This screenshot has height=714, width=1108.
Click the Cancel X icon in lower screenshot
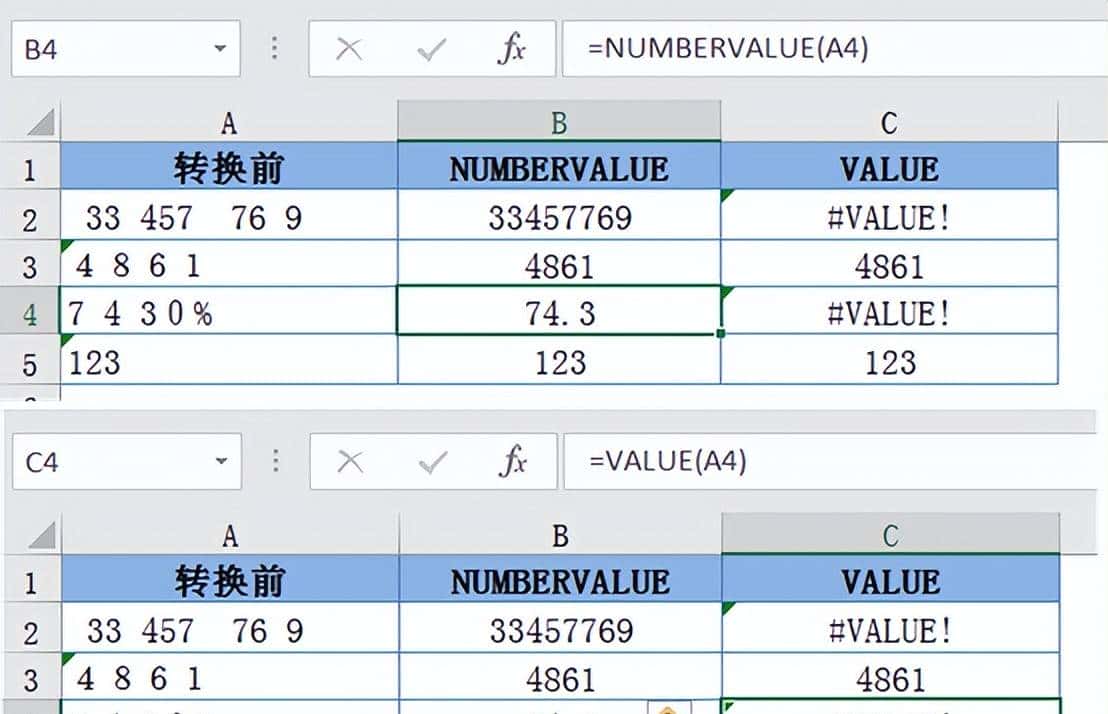tap(350, 461)
